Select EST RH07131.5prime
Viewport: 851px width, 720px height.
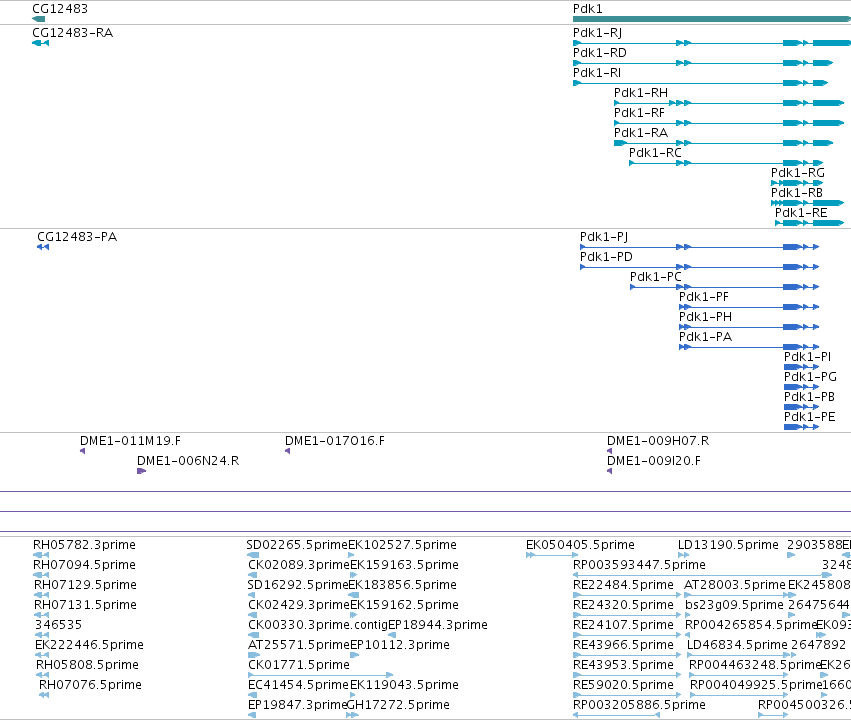(85, 604)
